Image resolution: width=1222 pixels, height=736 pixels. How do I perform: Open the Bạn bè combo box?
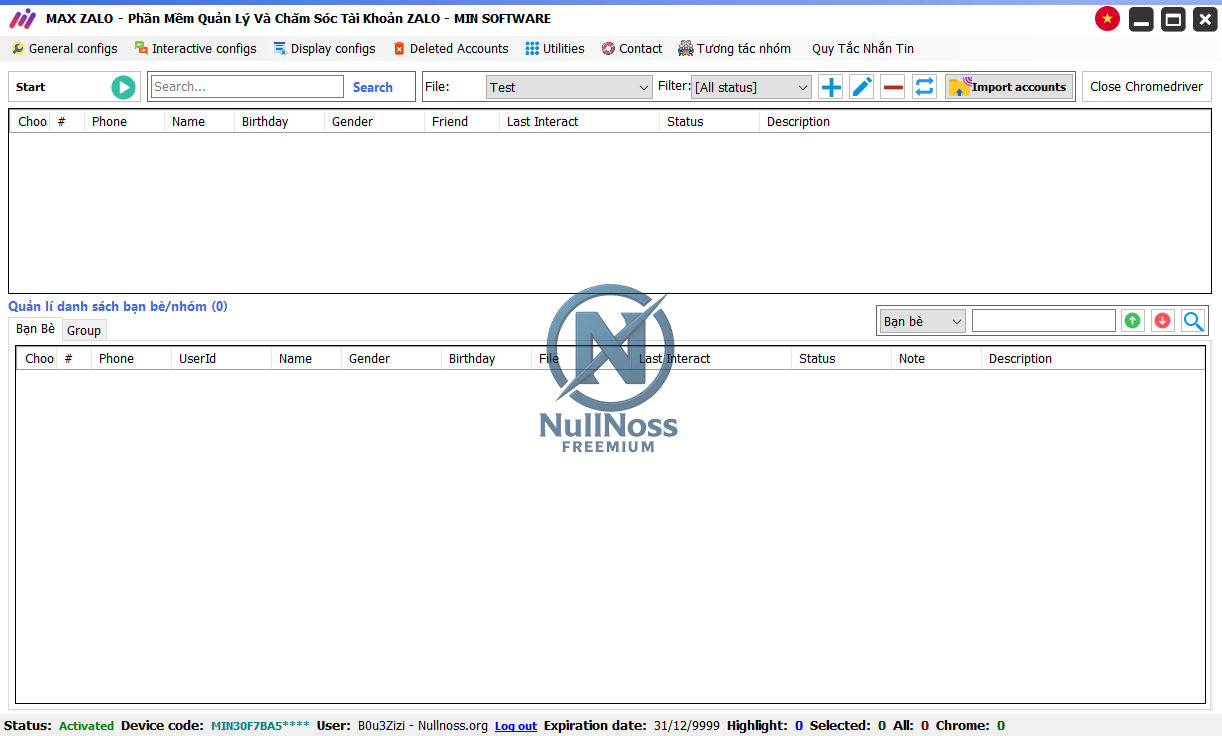[x=922, y=321]
